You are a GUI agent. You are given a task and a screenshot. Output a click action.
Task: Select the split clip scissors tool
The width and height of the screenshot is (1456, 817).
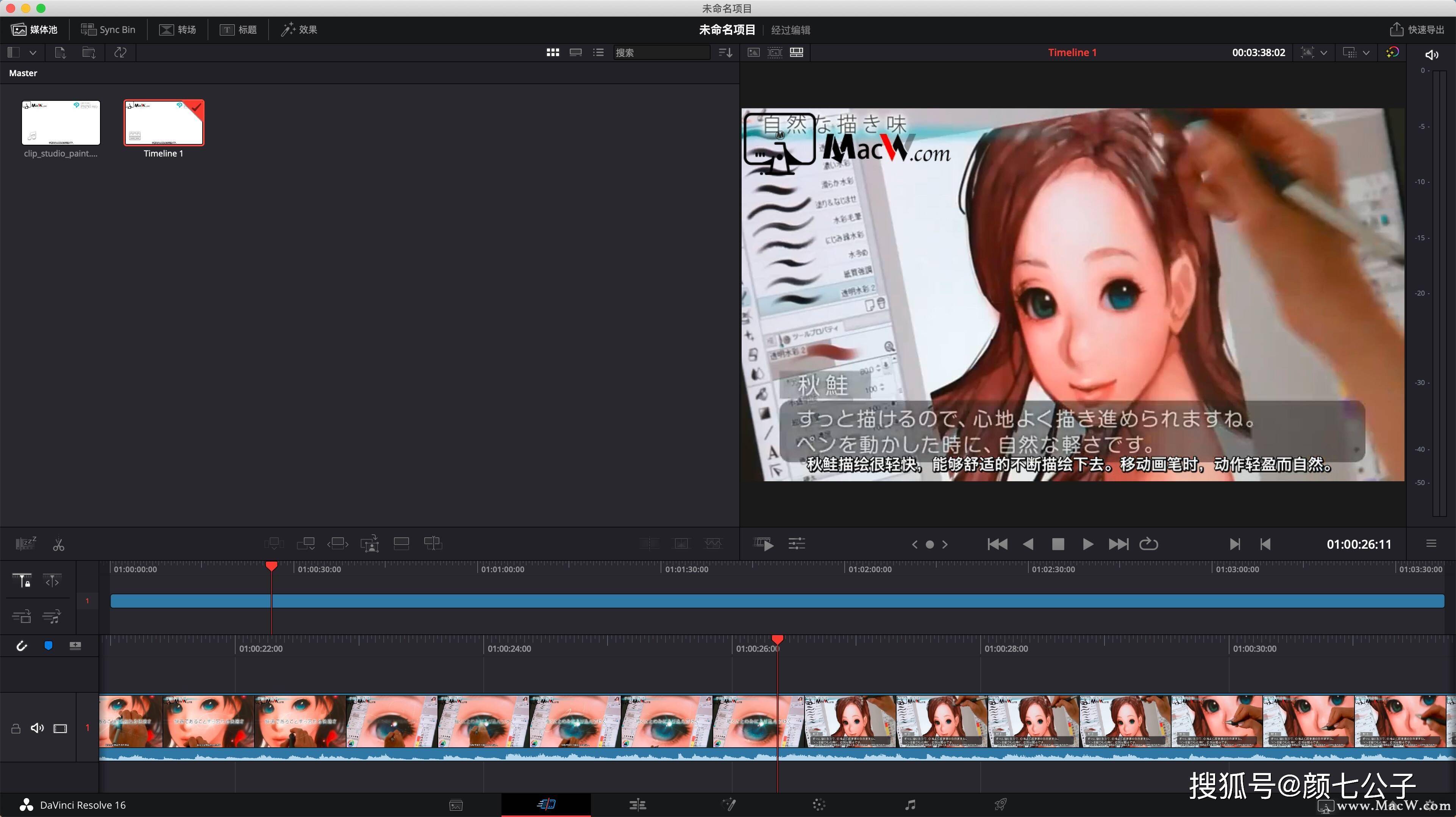coord(58,545)
